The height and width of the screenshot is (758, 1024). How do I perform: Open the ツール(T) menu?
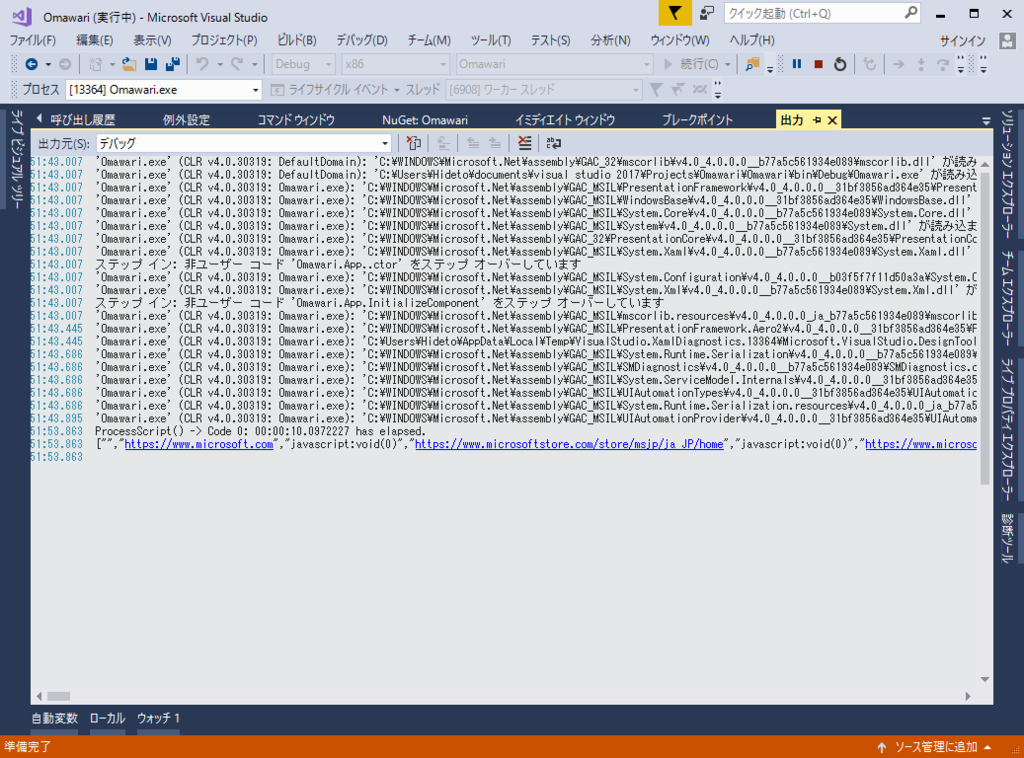tap(490, 40)
